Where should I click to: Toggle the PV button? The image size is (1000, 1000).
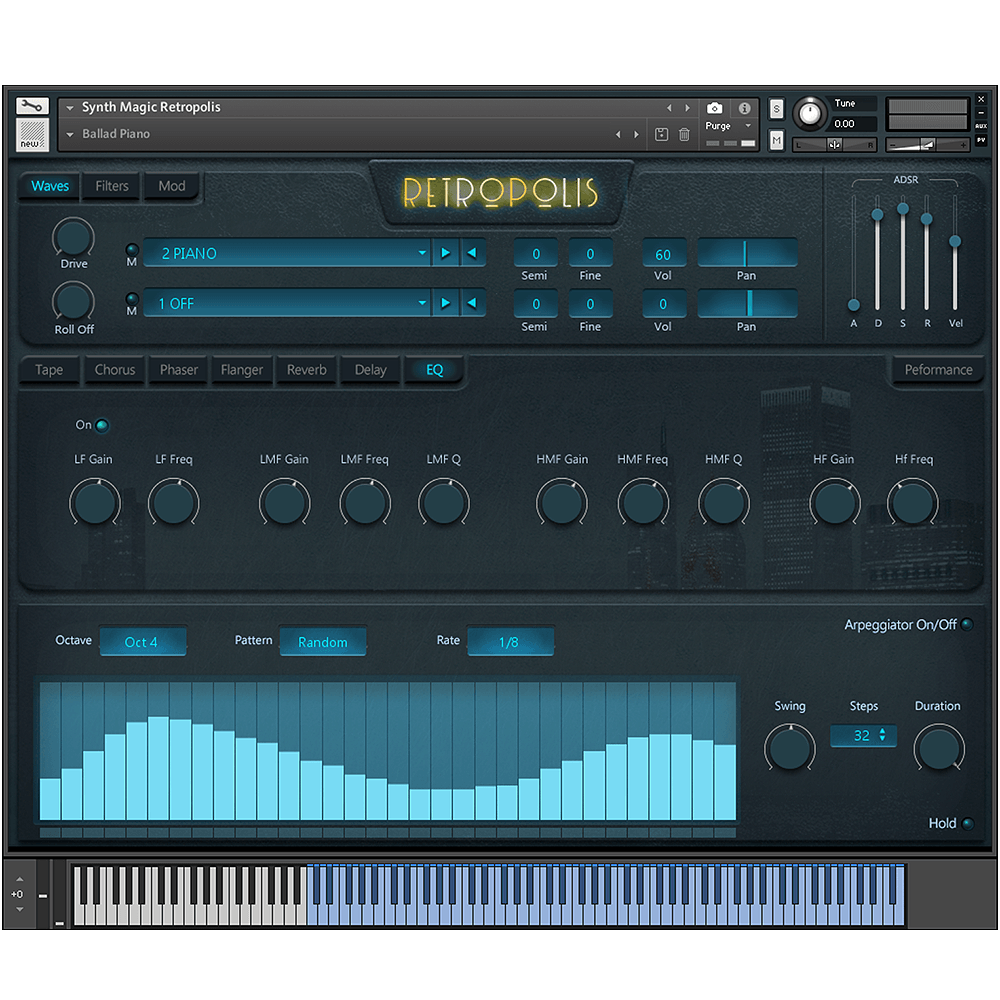click(x=981, y=140)
